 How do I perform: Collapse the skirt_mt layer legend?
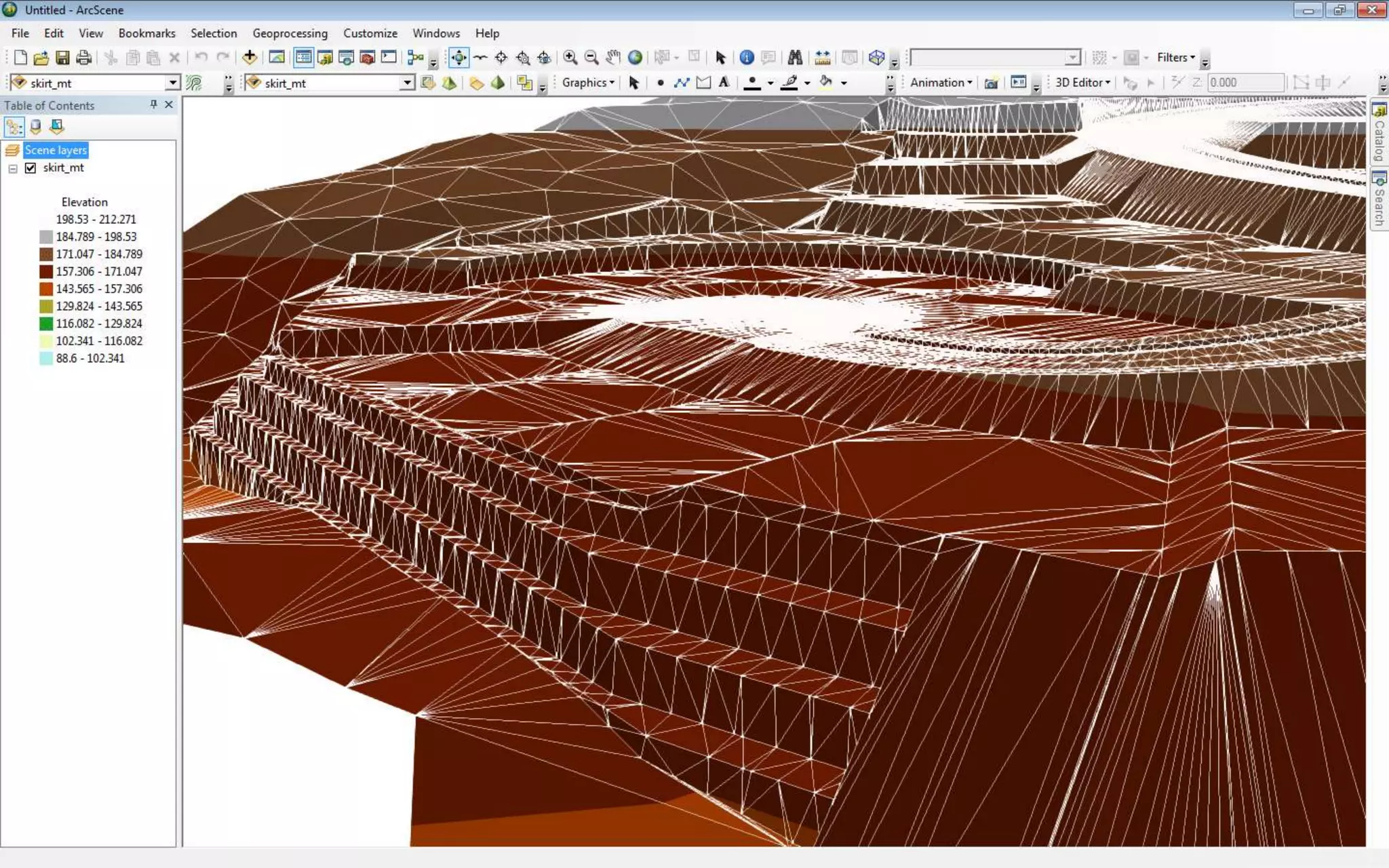point(13,168)
